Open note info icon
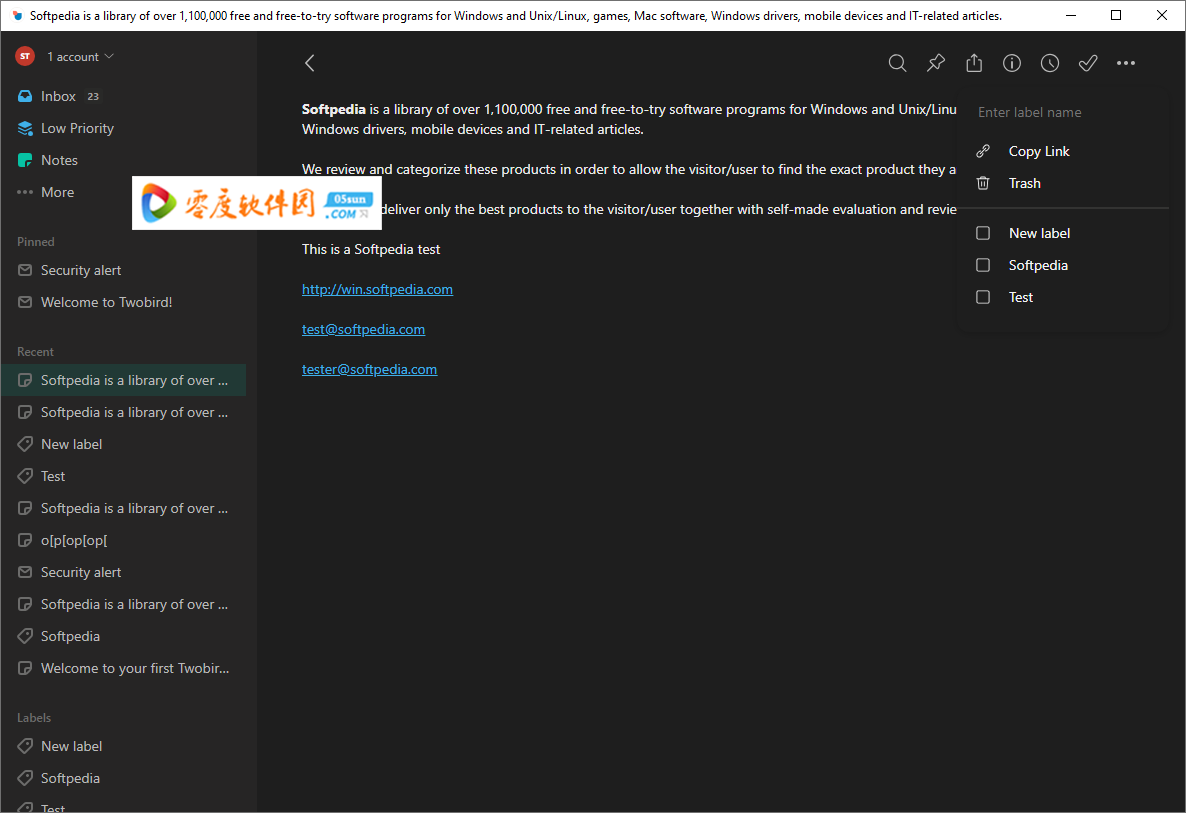 click(x=1012, y=63)
